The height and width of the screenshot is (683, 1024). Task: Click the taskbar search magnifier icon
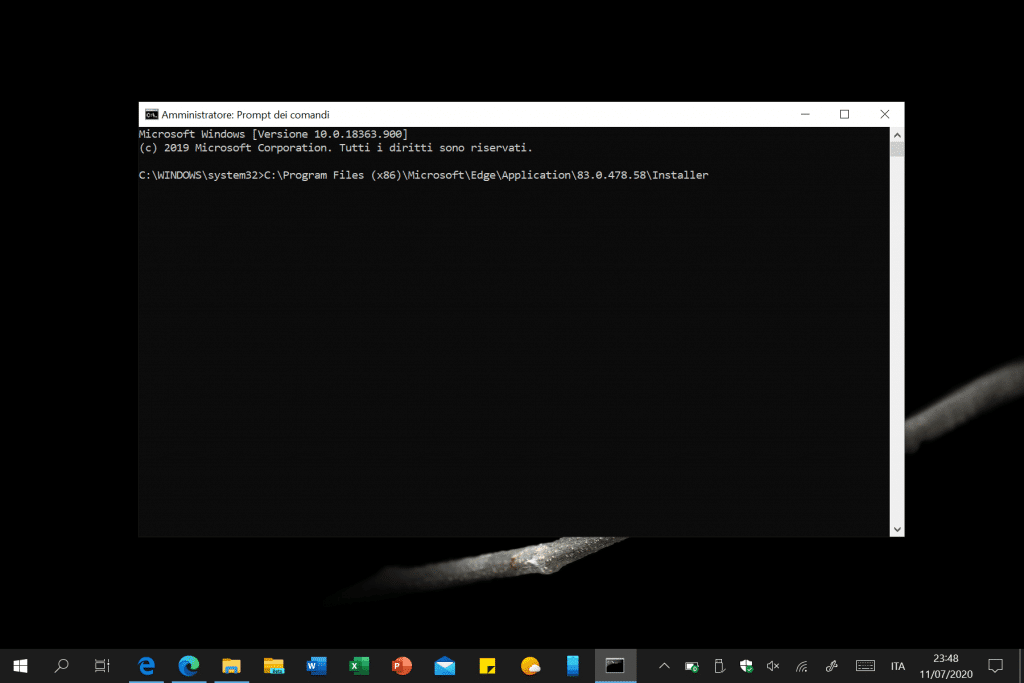61,665
